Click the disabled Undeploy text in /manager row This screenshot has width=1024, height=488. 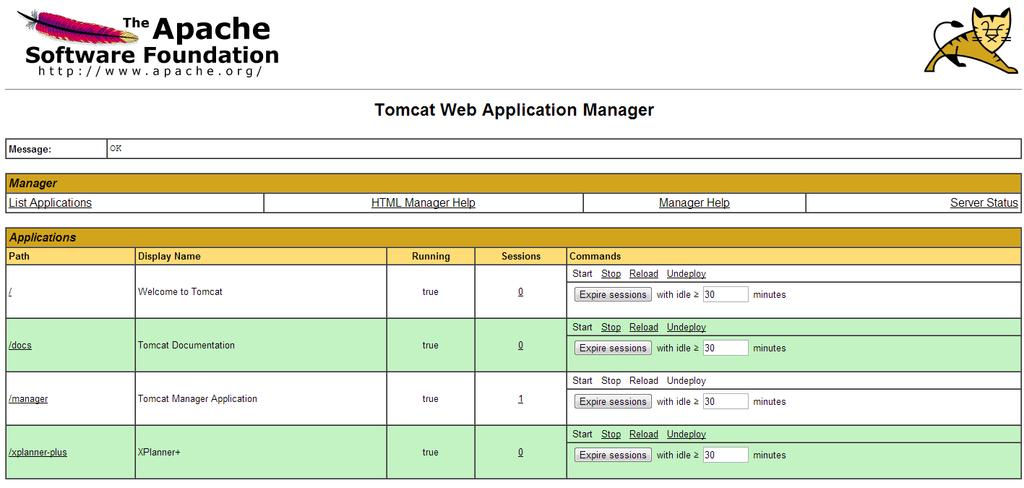point(686,381)
